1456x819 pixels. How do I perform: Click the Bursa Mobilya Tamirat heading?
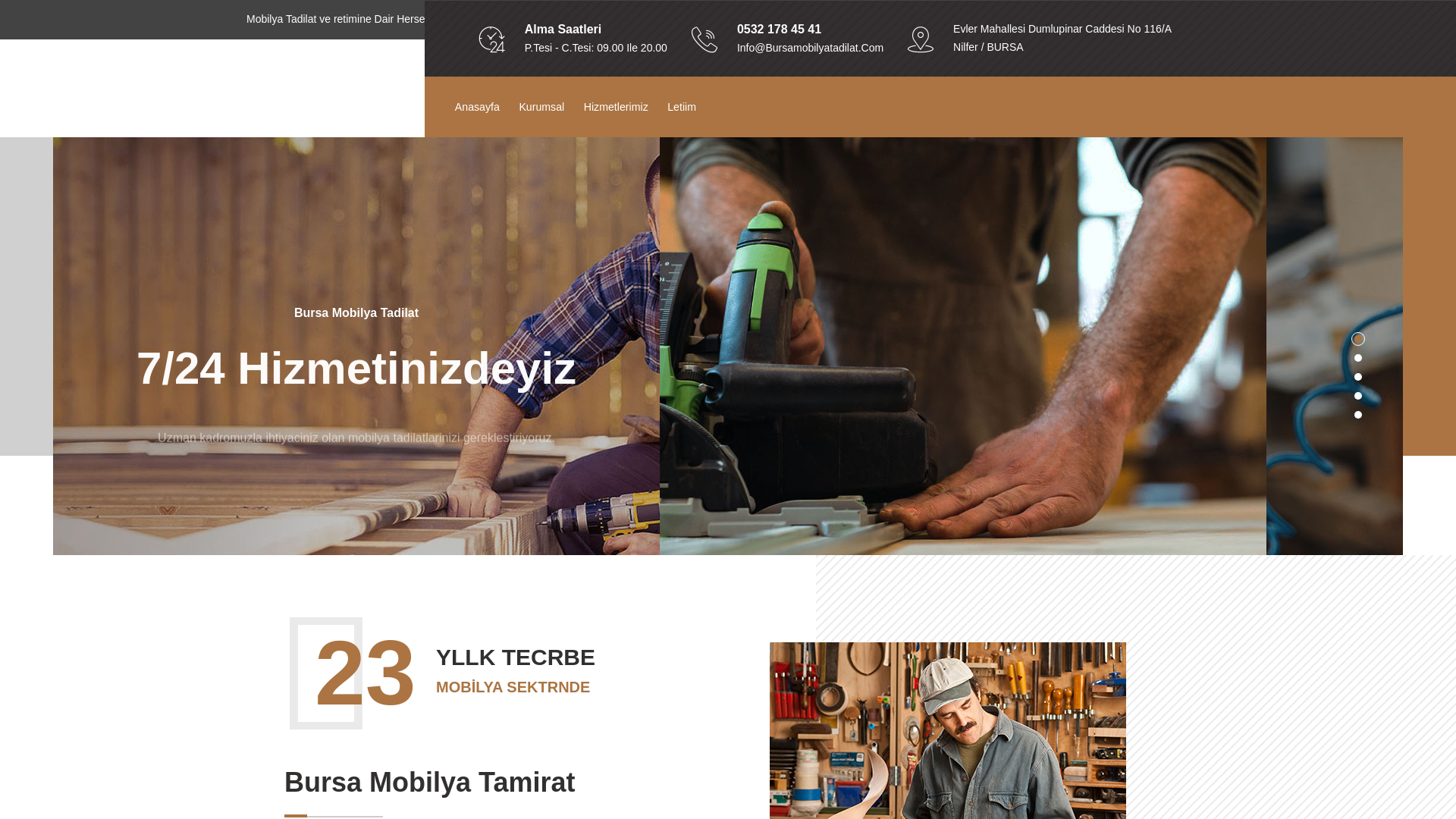[430, 782]
